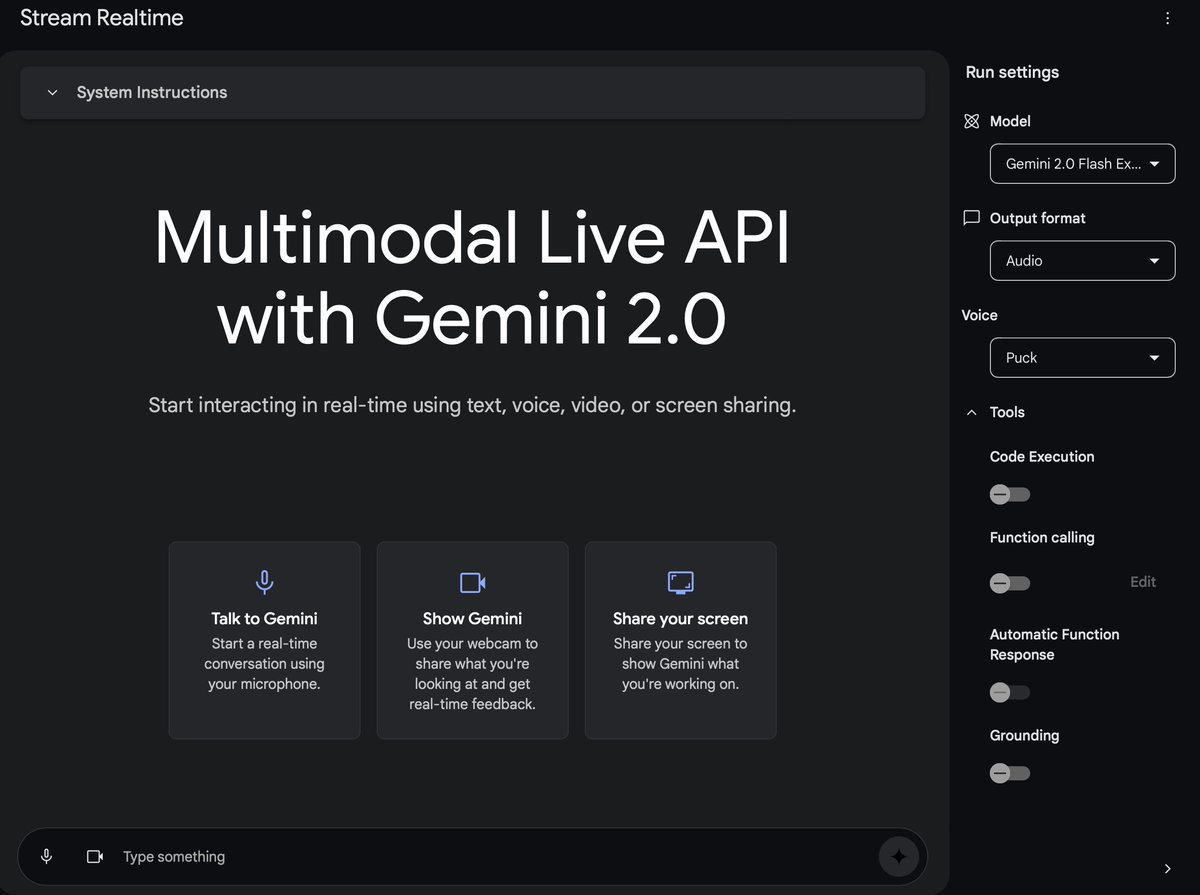Click the Stream Realtime title
The height and width of the screenshot is (895, 1200).
[102, 18]
